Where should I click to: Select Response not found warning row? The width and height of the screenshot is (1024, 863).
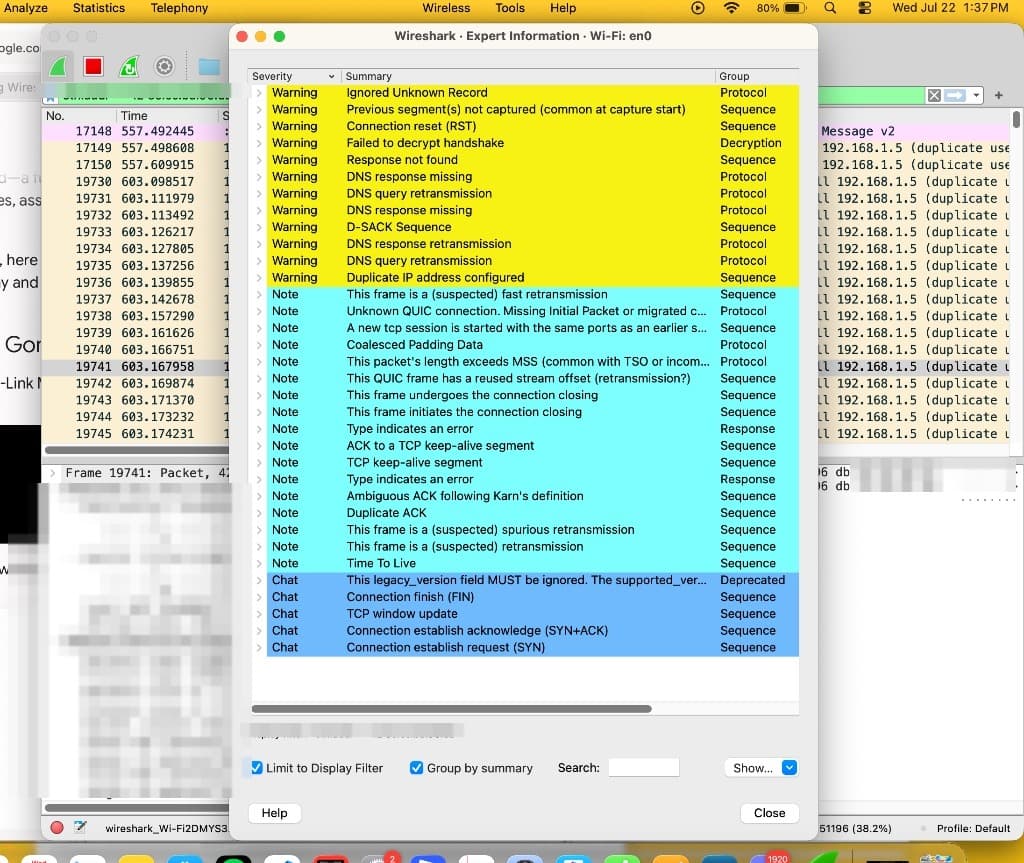[x=532, y=160]
